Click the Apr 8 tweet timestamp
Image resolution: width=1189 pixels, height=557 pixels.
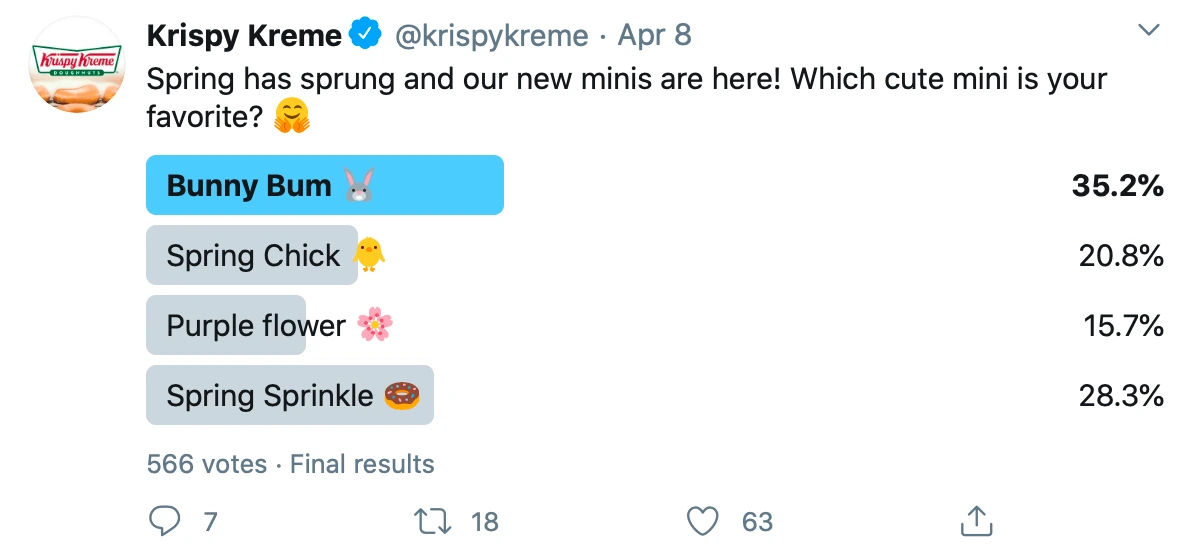pyautogui.click(x=655, y=36)
